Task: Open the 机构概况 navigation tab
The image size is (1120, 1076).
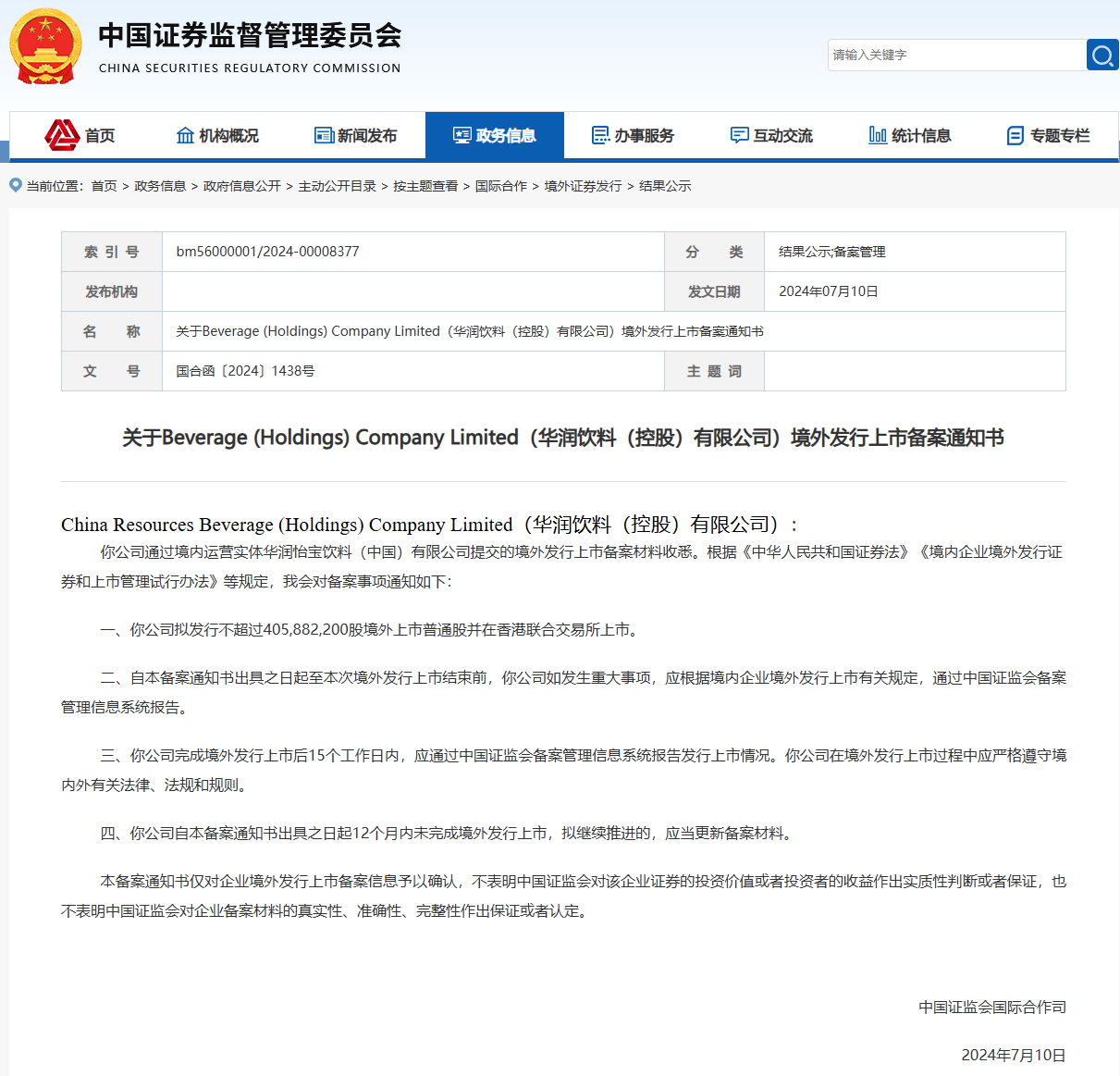Action: coord(217,136)
